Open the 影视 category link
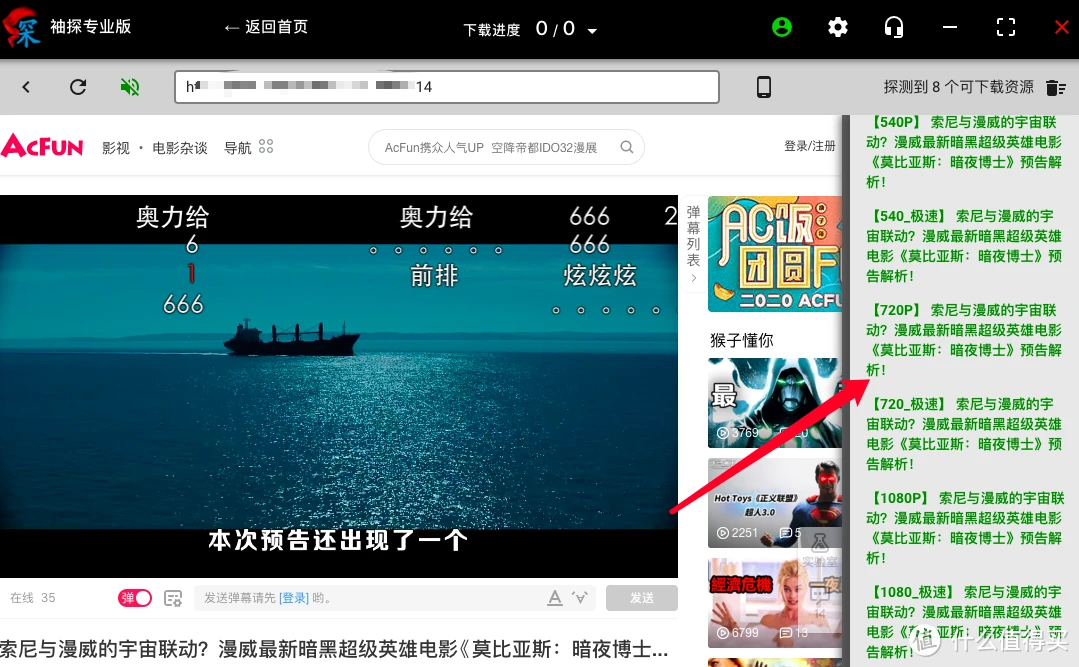This screenshot has width=1079, height=667. (116, 148)
